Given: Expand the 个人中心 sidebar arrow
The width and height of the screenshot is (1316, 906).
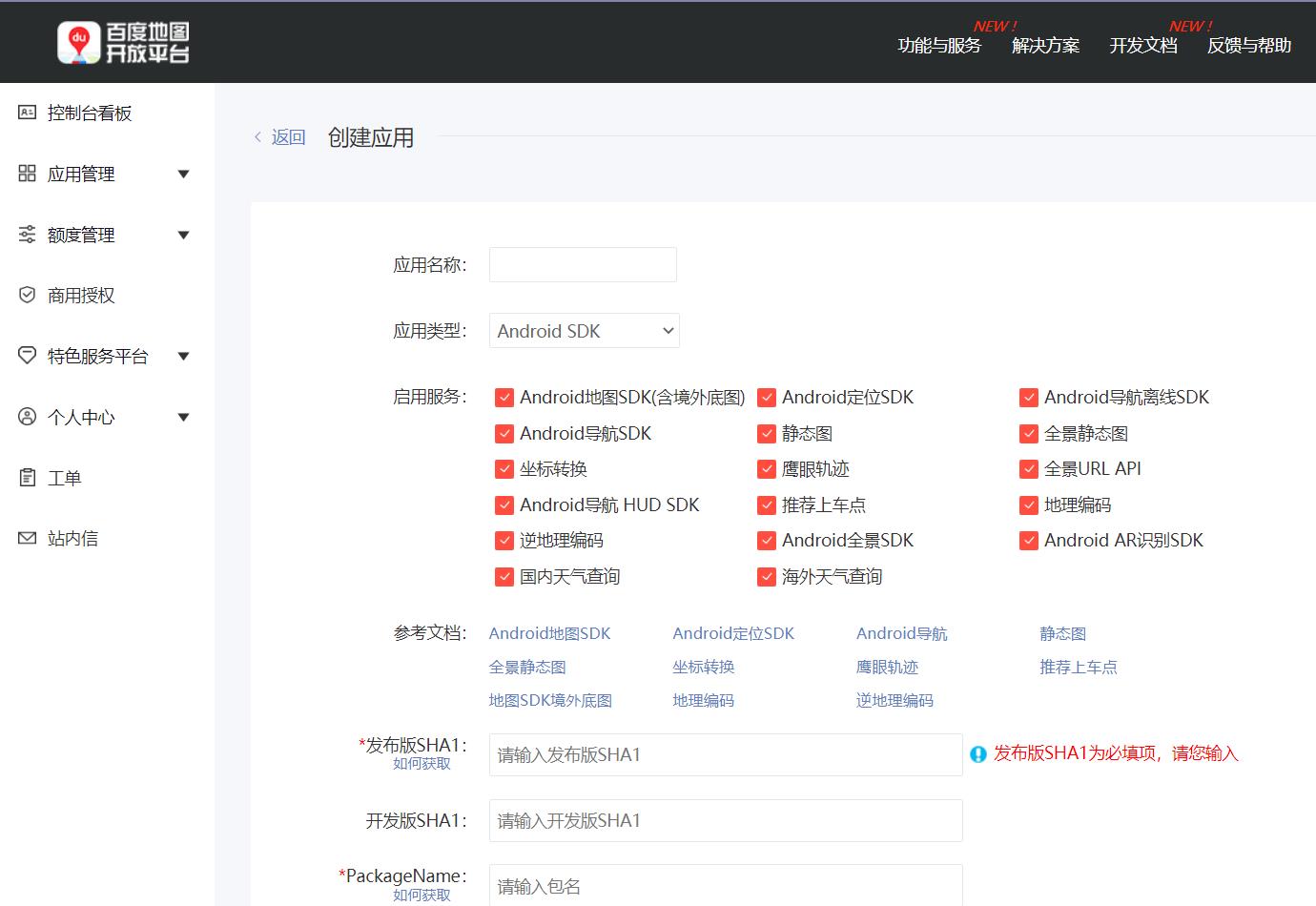Looking at the screenshot, I should [184, 418].
